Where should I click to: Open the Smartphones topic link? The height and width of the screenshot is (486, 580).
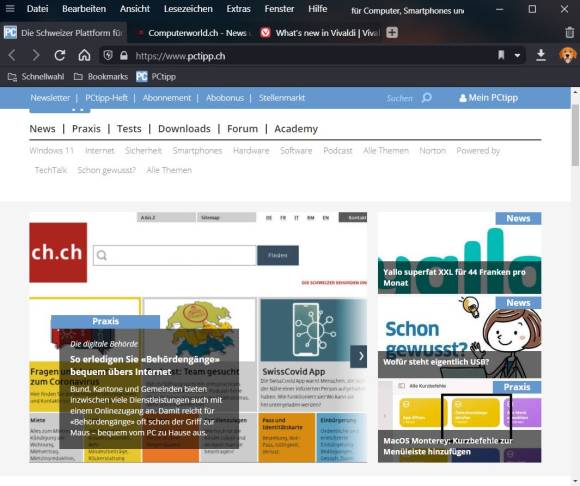click(197, 151)
